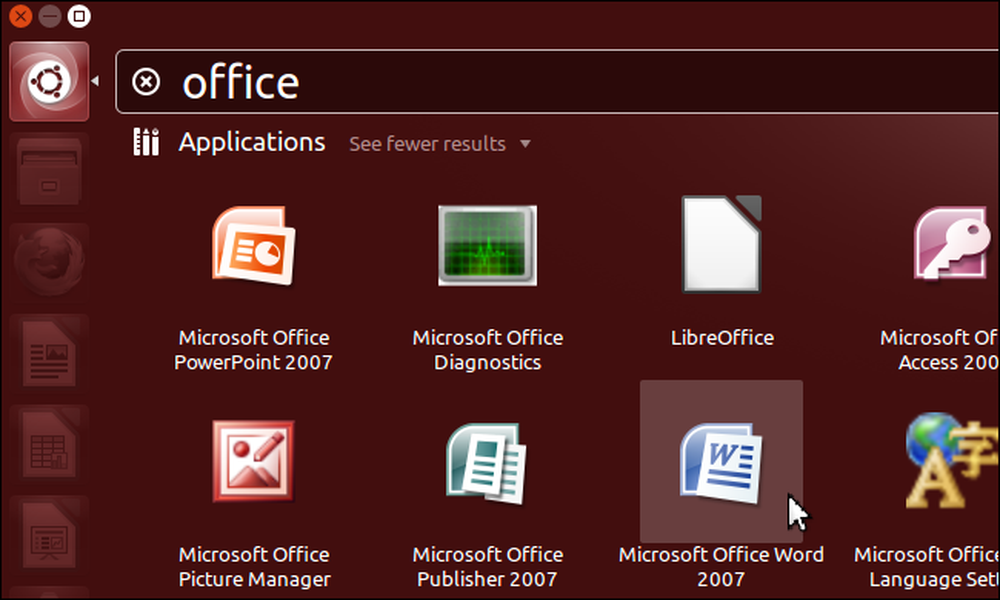Open Microsoft Office Language Settings icon
The image size is (1000, 600).
[952, 460]
